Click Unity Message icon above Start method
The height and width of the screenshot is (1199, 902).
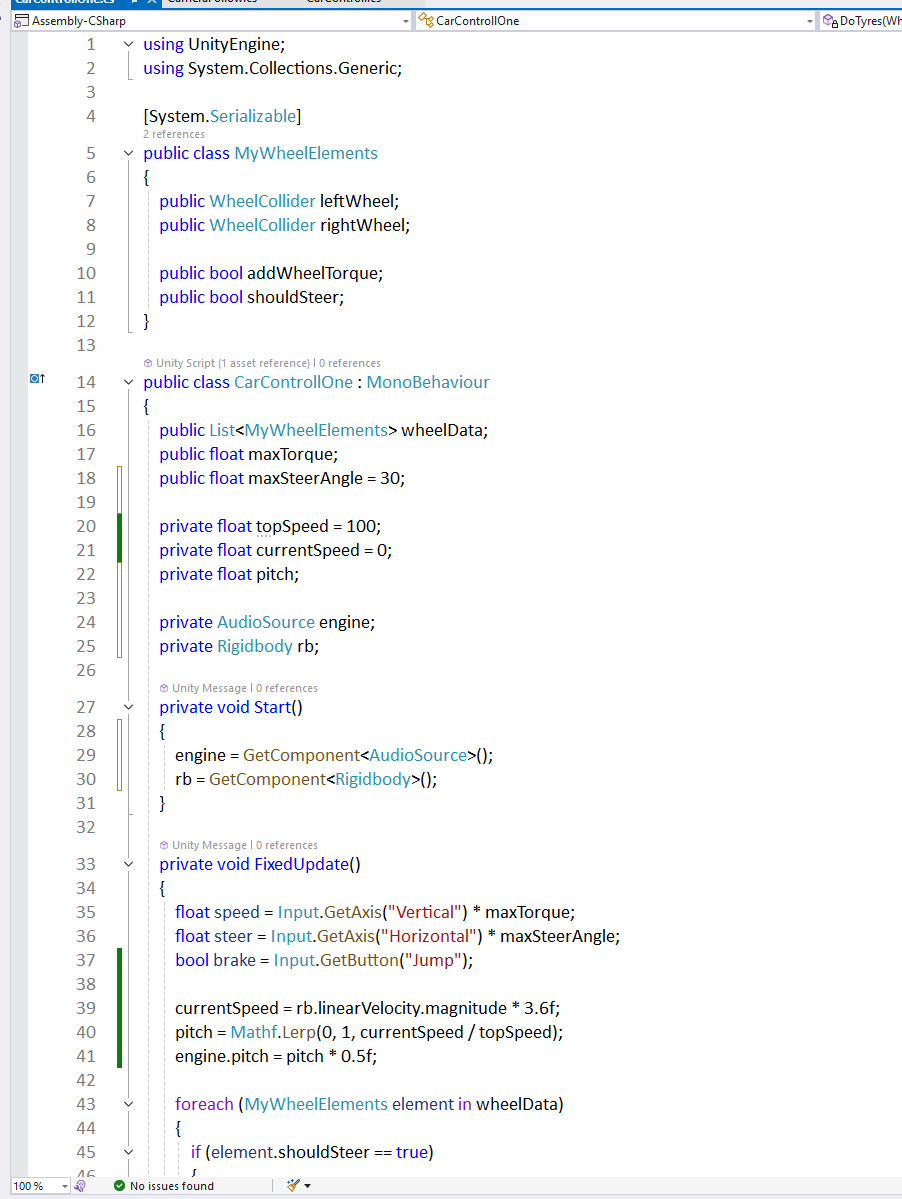tap(164, 688)
